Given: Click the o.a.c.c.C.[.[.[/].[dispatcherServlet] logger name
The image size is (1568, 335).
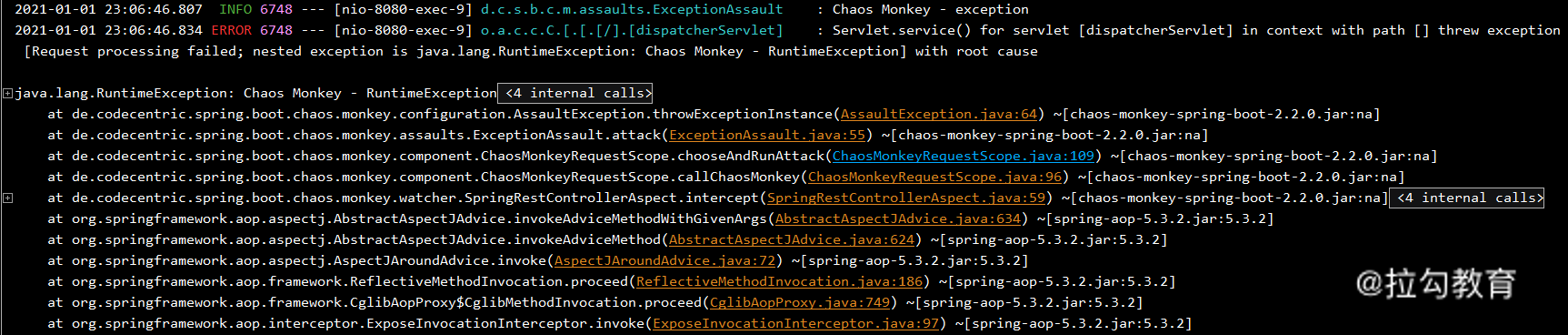Looking at the screenshot, I should (632, 30).
